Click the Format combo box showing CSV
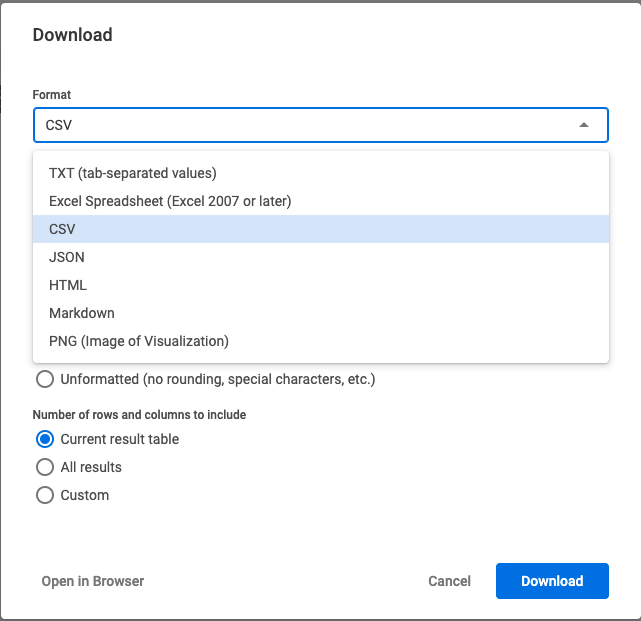 (320, 125)
